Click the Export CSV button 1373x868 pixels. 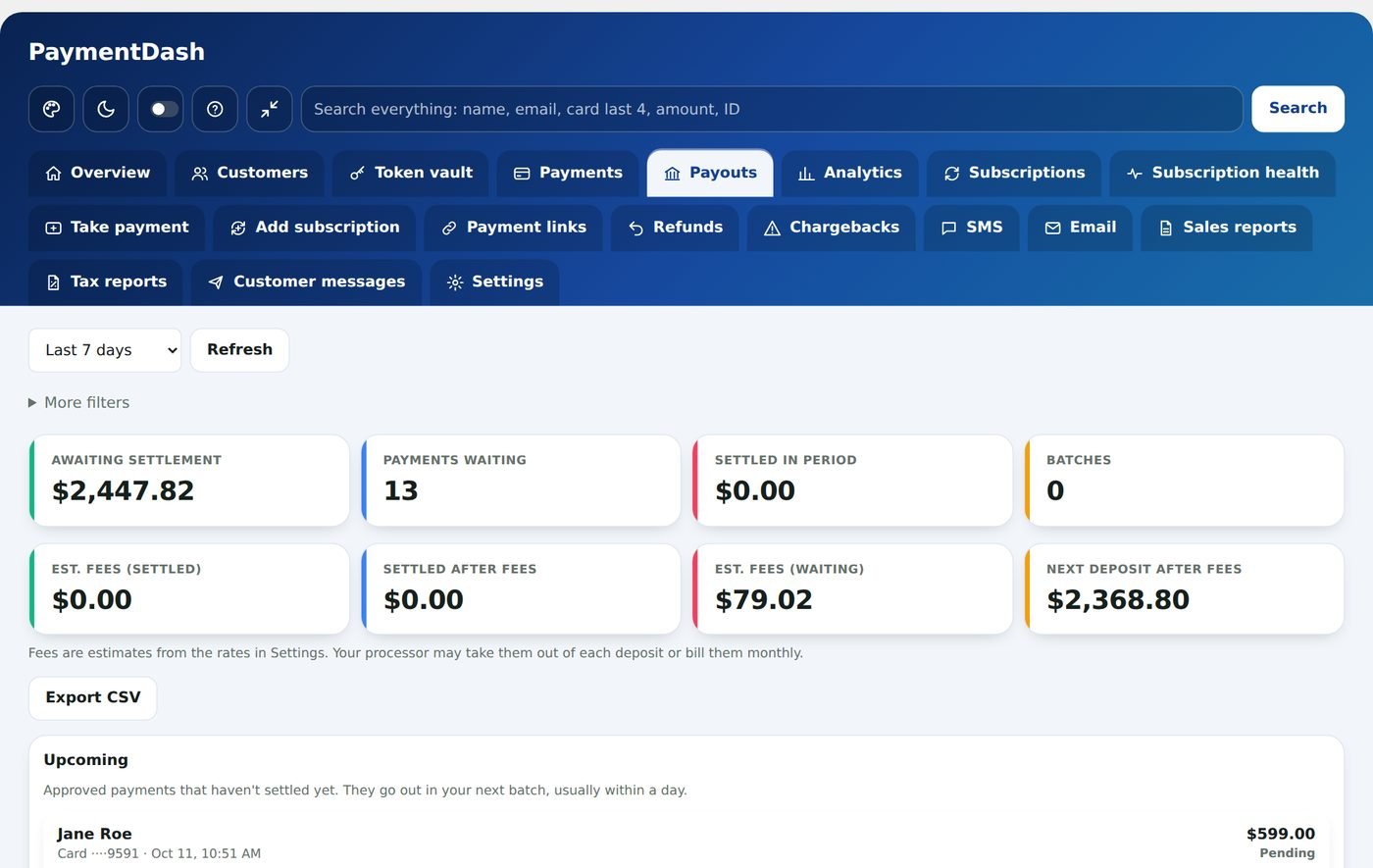coord(93,698)
